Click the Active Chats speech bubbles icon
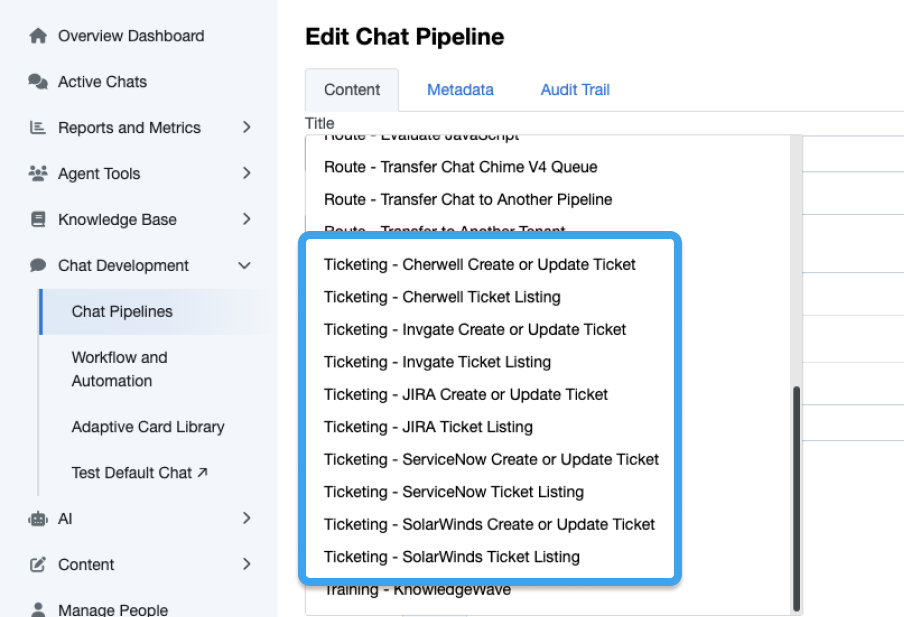The image size is (904, 617). coord(38,82)
